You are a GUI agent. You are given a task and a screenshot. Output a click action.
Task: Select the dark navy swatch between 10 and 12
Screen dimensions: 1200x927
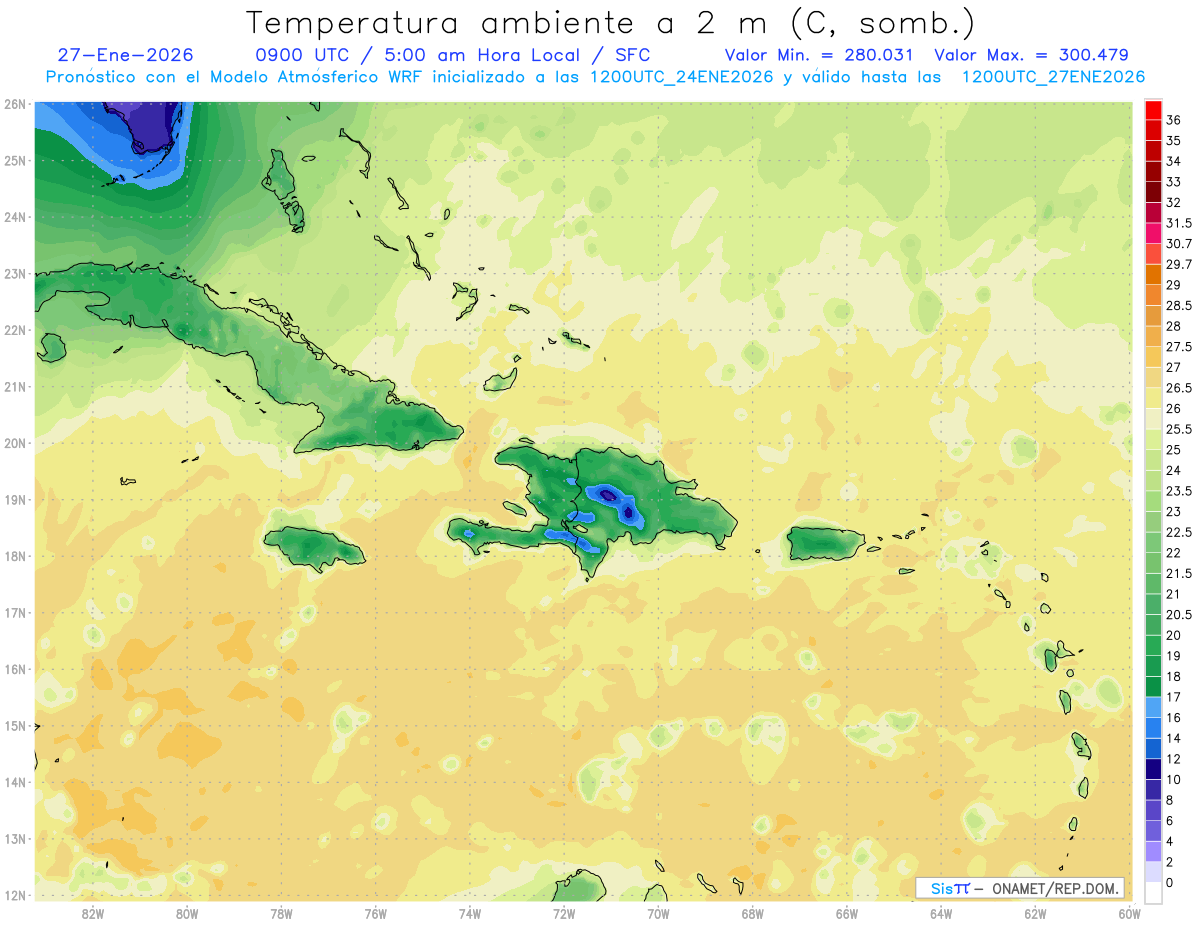(1153, 769)
